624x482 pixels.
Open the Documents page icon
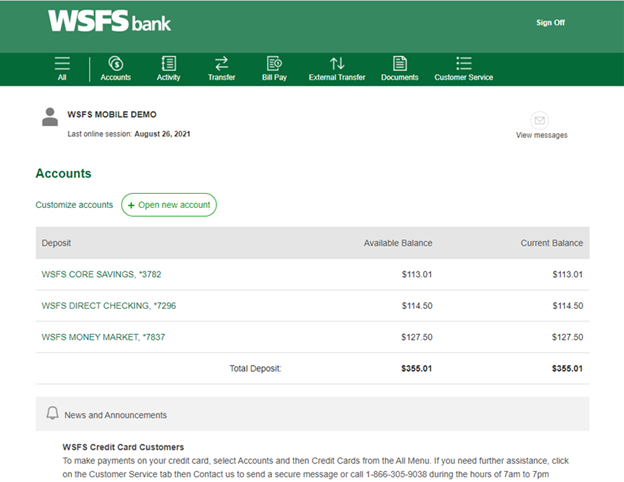click(x=400, y=63)
